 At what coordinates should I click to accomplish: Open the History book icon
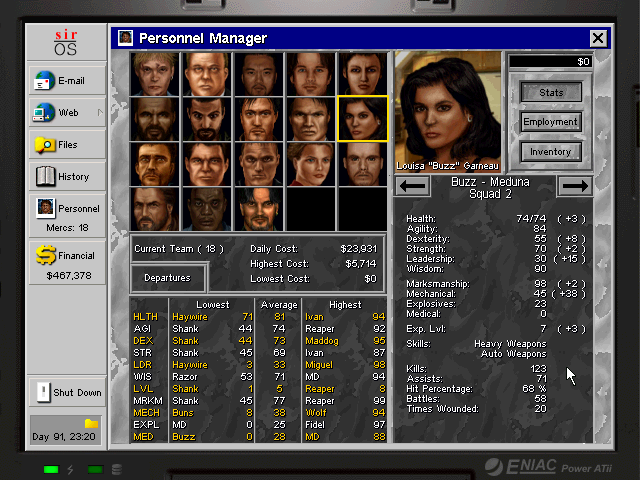click(45, 176)
